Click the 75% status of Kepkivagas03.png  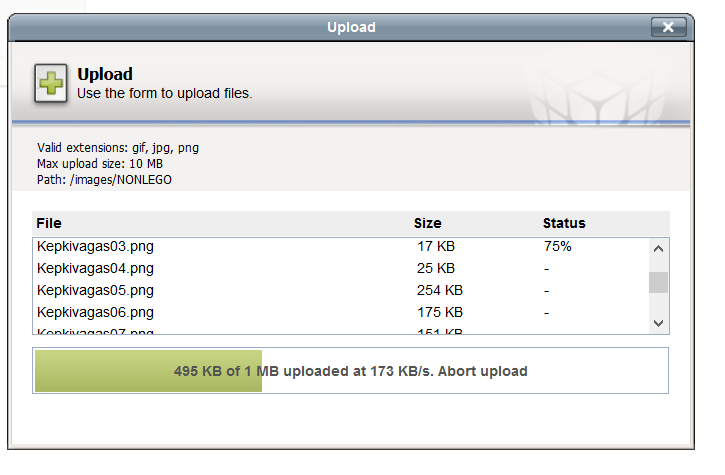(x=558, y=246)
